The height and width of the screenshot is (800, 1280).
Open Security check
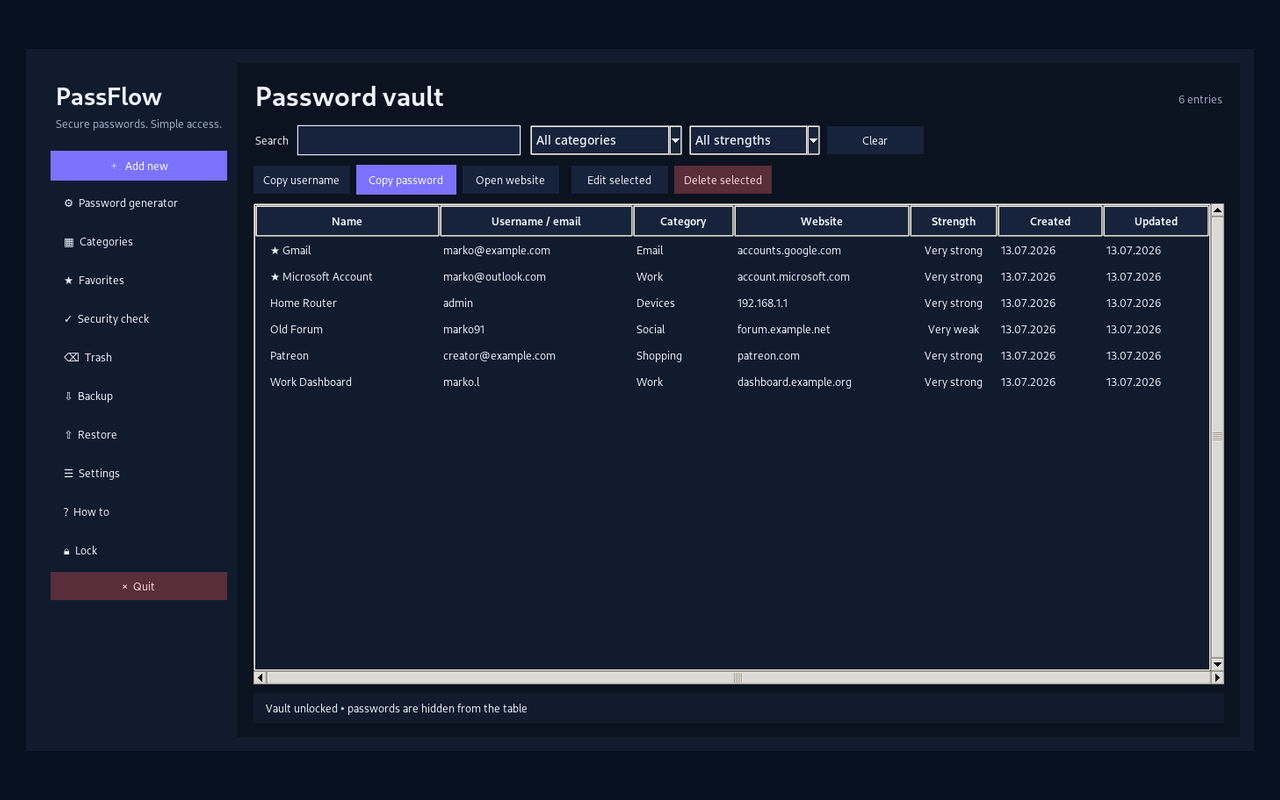click(x=139, y=319)
